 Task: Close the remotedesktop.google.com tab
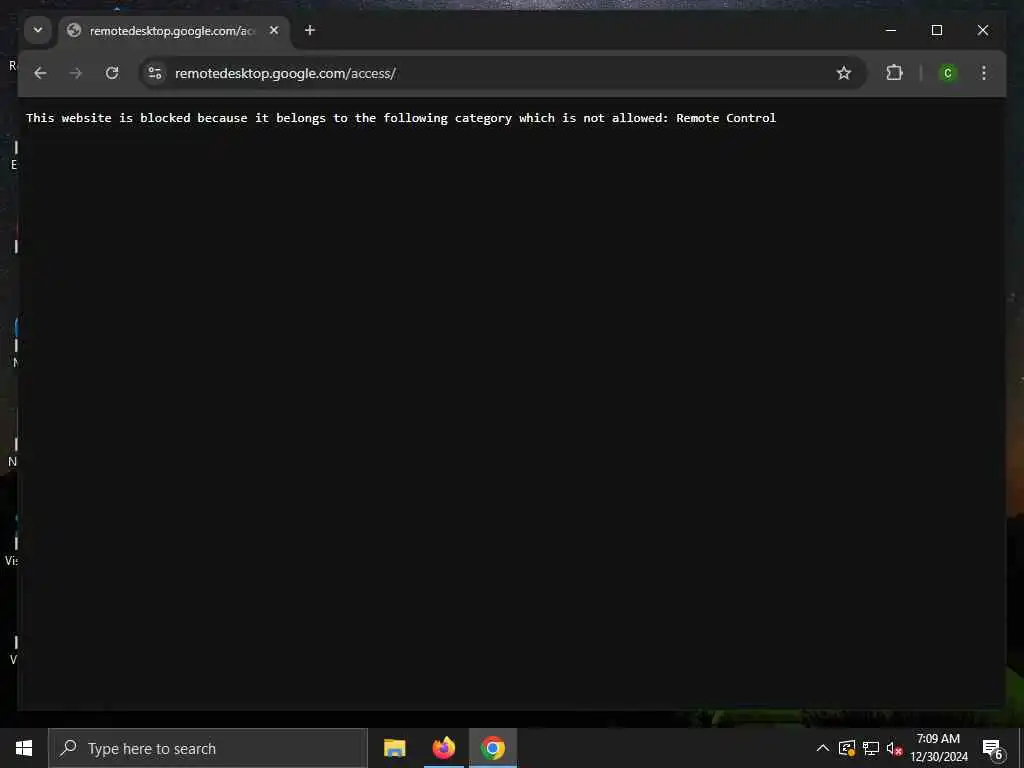(274, 30)
